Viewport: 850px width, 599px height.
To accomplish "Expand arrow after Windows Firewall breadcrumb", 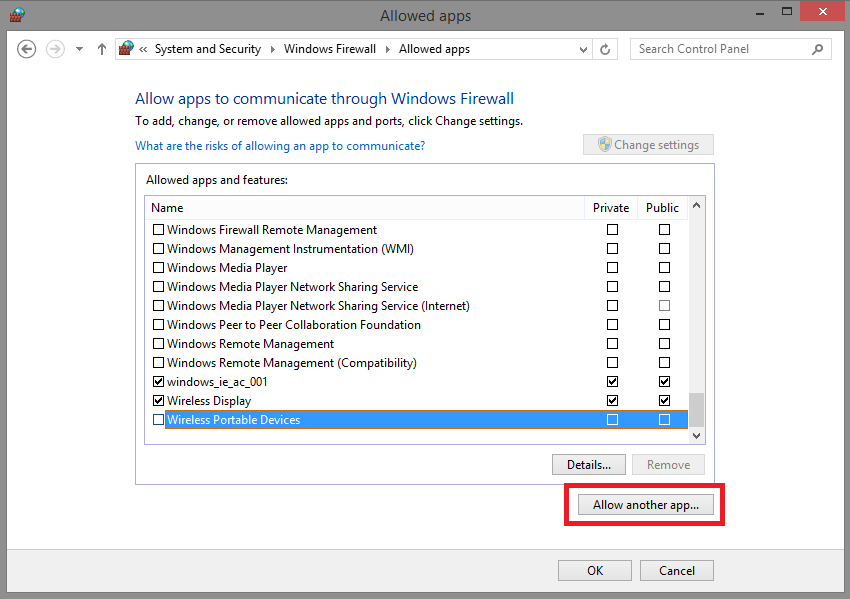I will [x=388, y=49].
